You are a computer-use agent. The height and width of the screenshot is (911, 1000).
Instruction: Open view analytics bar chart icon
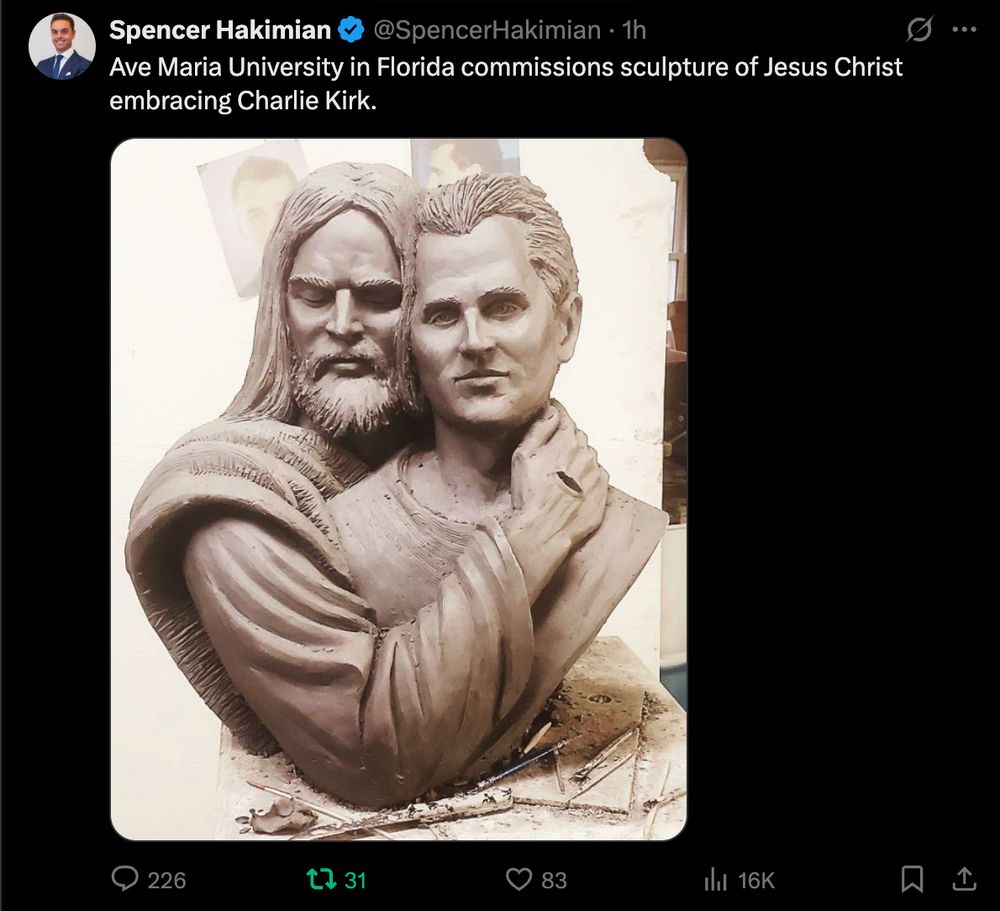tap(716, 880)
